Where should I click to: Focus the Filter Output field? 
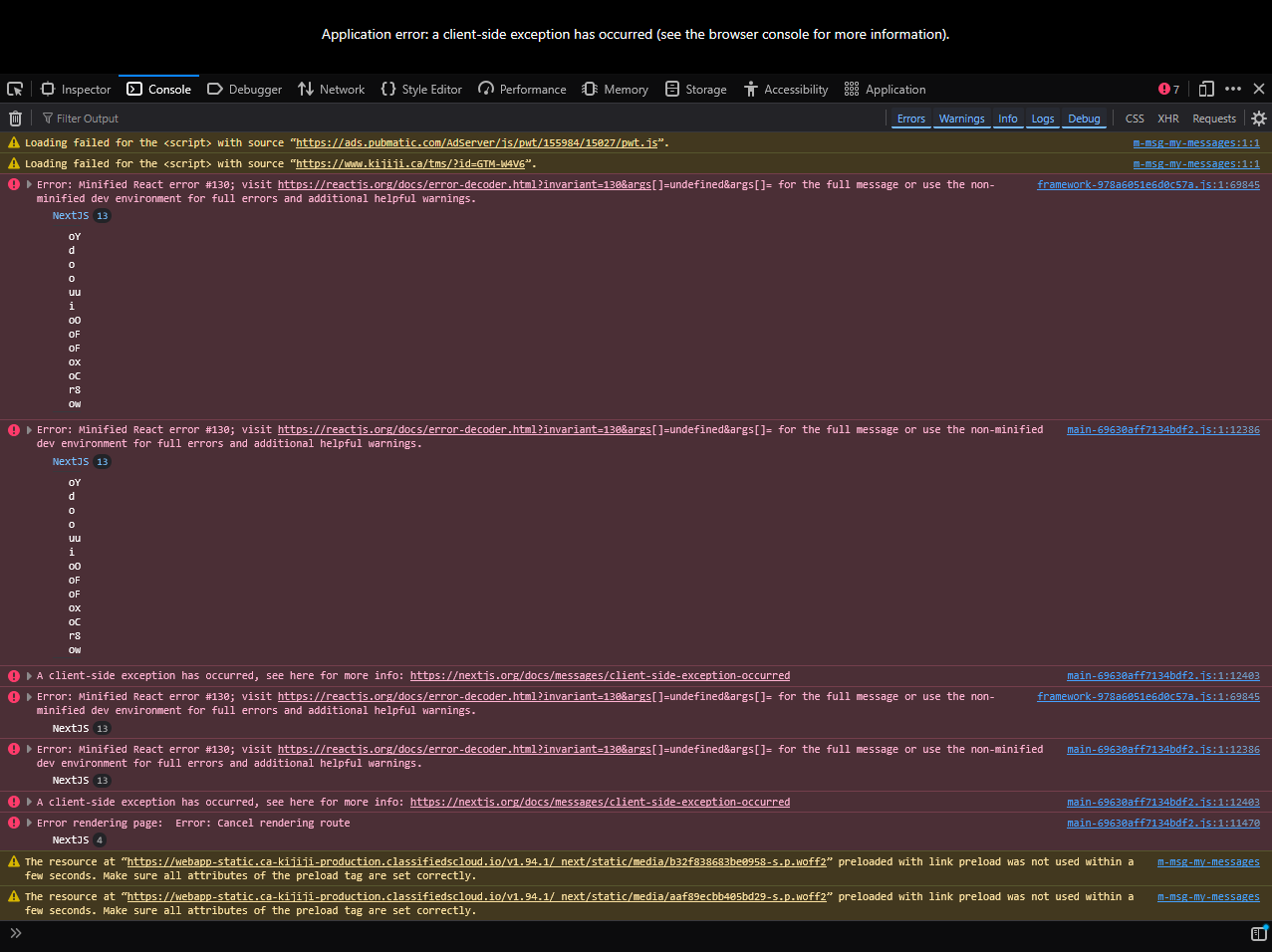tap(458, 118)
